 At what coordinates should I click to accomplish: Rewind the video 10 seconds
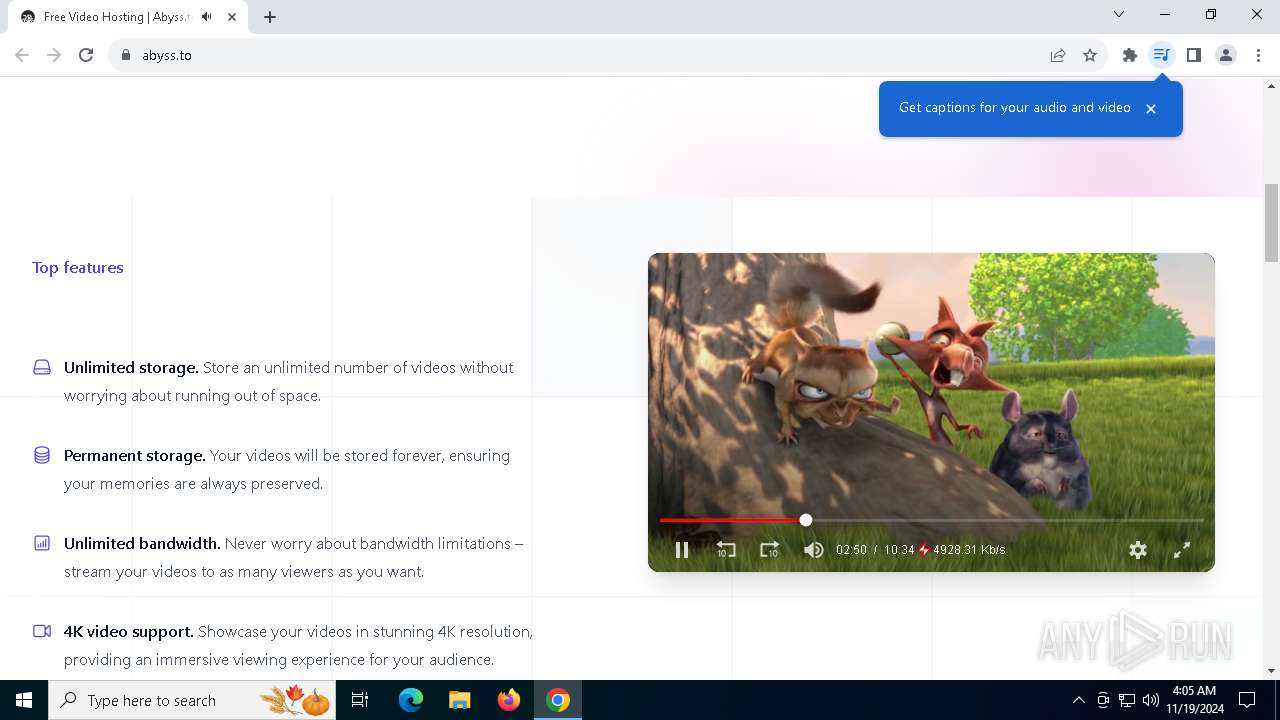tap(726, 550)
